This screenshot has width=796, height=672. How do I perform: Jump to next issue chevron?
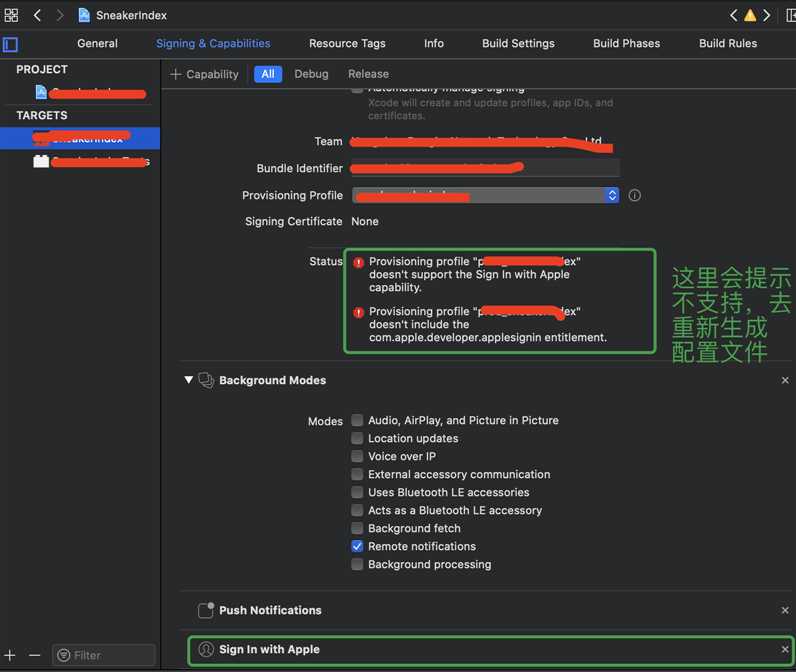pos(767,16)
